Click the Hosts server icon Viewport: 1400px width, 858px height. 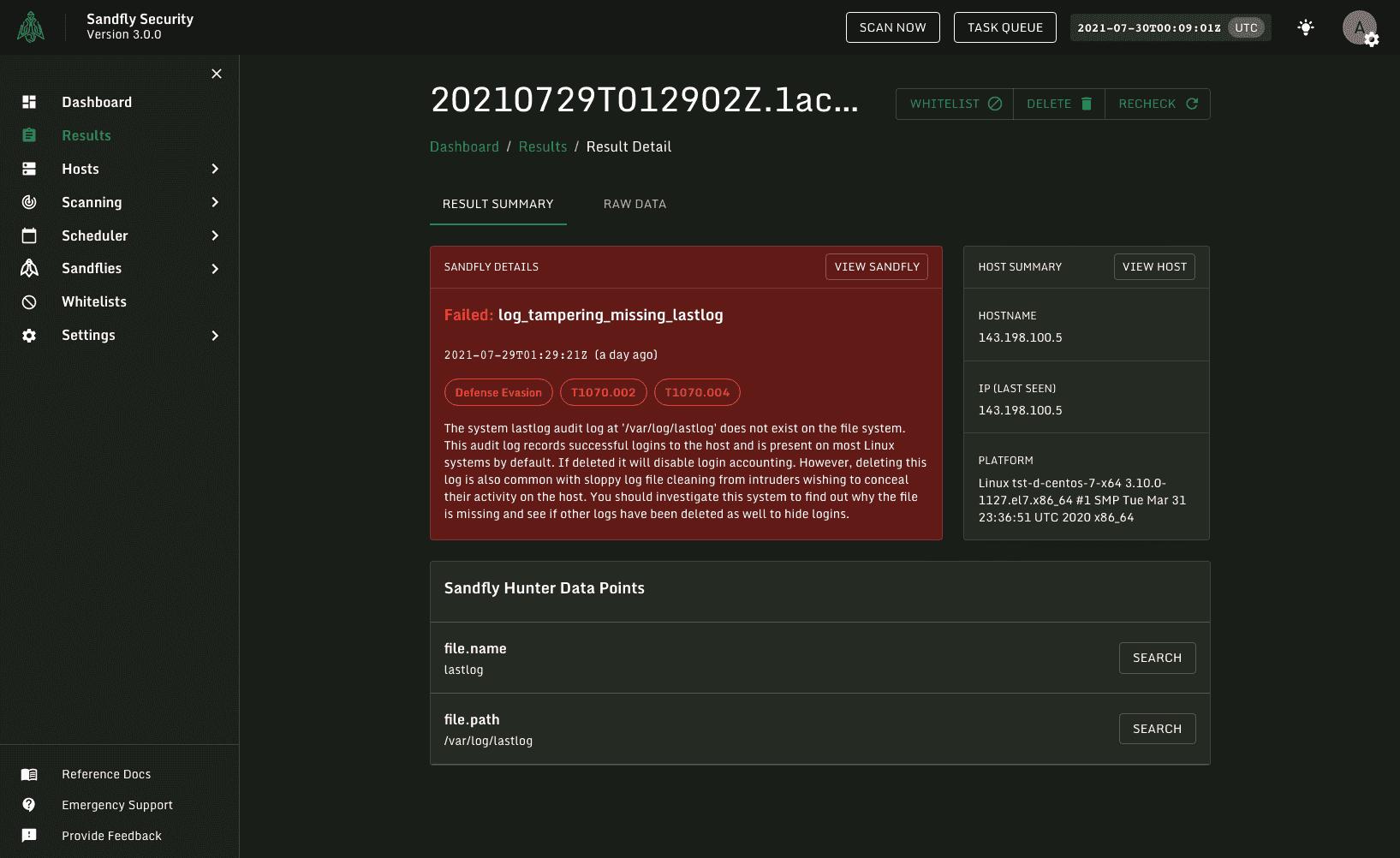(x=29, y=169)
